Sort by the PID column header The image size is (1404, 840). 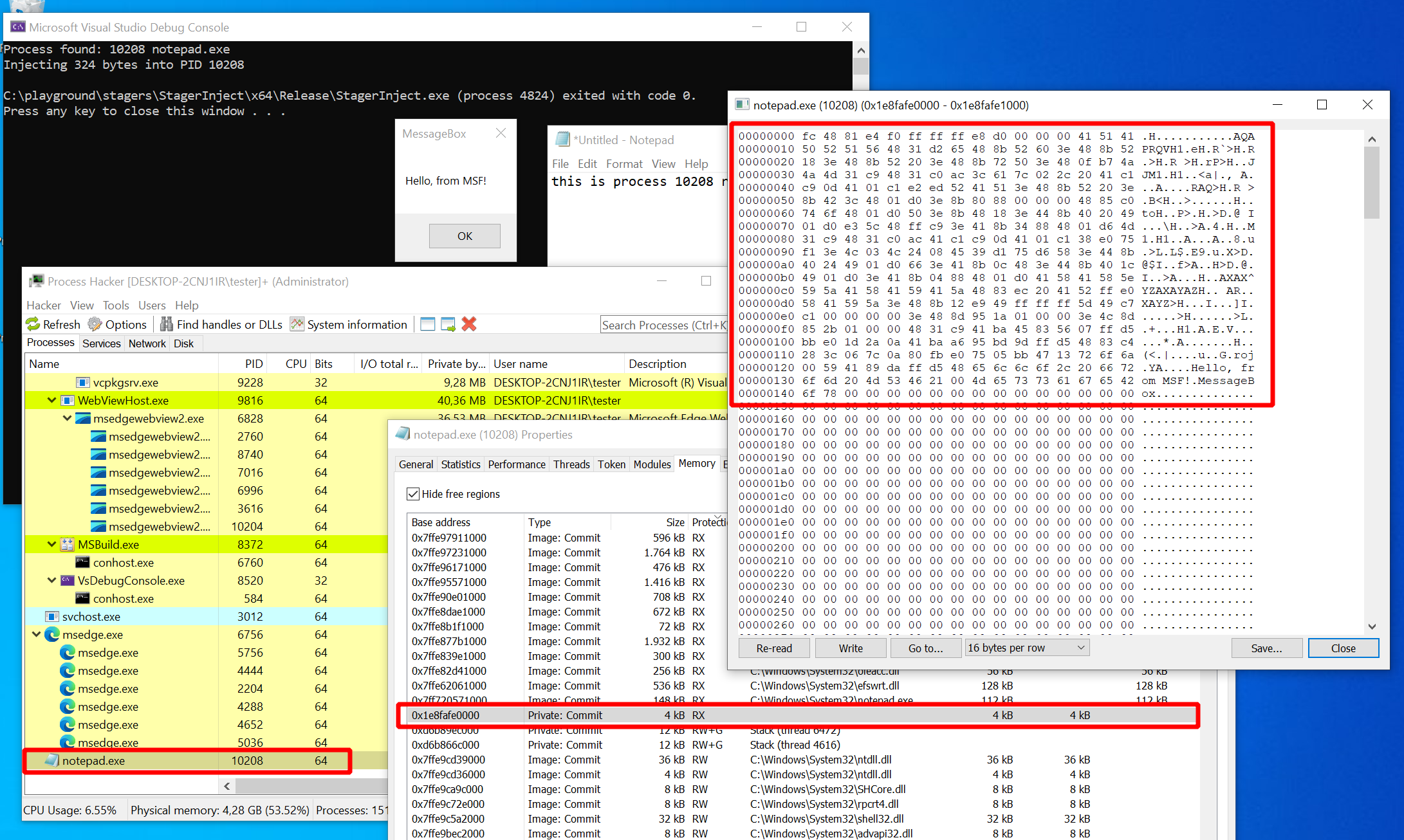click(254, 364)
